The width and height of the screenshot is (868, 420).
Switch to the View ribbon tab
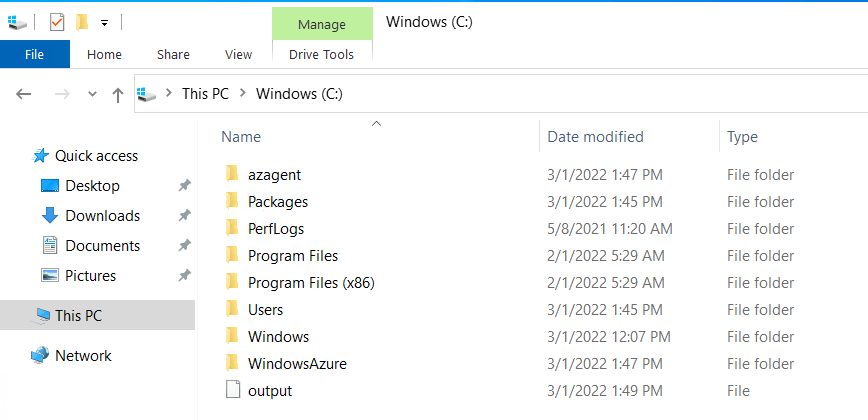239,54
